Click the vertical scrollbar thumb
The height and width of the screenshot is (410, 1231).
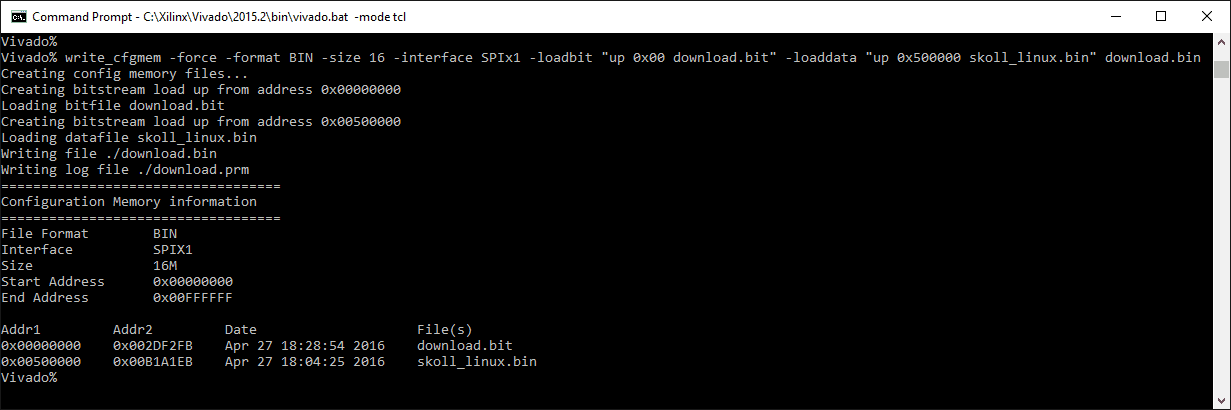point(1221,68)
